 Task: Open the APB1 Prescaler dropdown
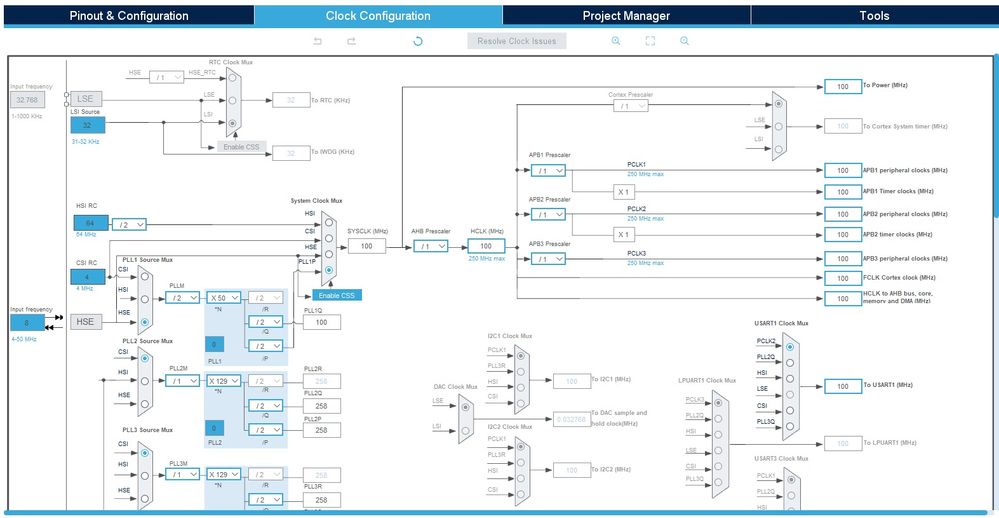click(548, 170)
